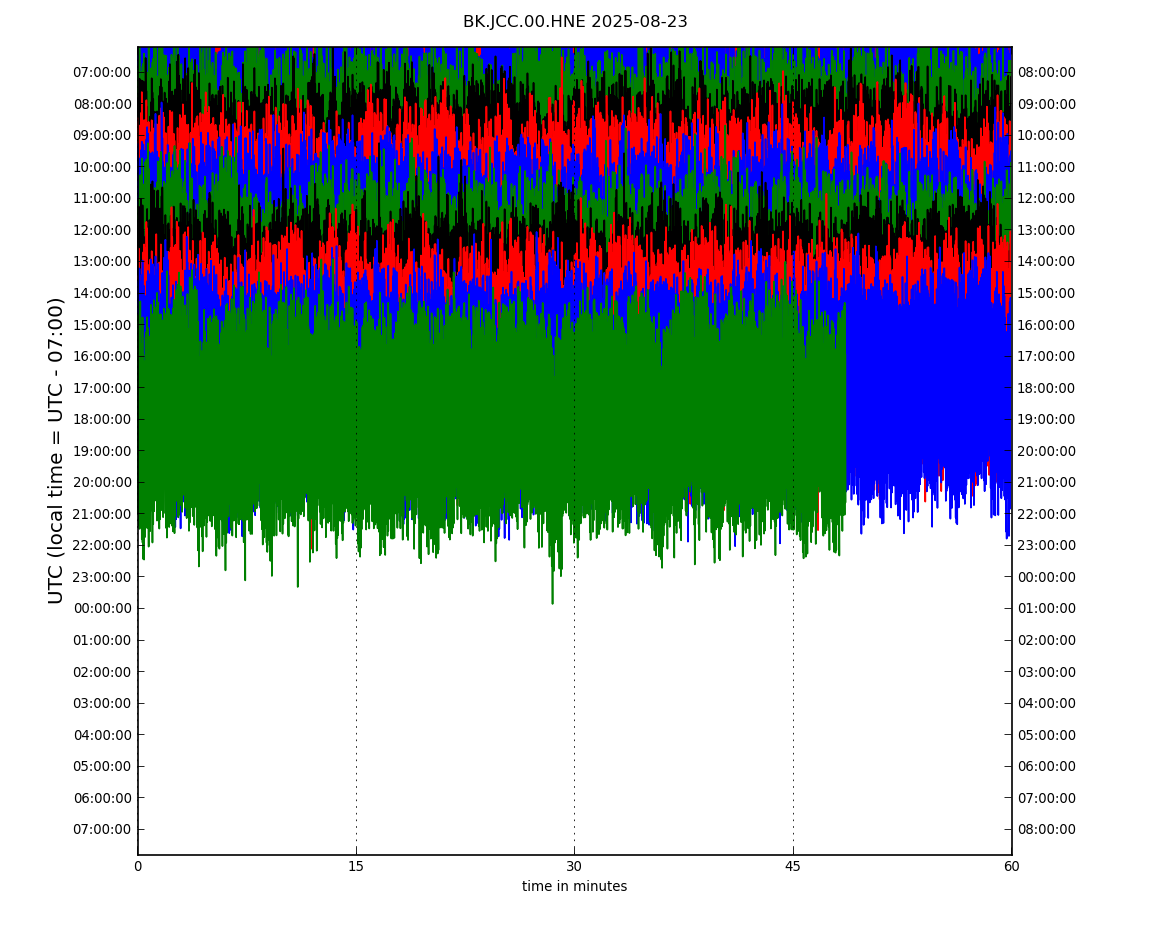1150x950 pixels.
Task: Click the x-axis tick label 0
Action: (138, 866)
